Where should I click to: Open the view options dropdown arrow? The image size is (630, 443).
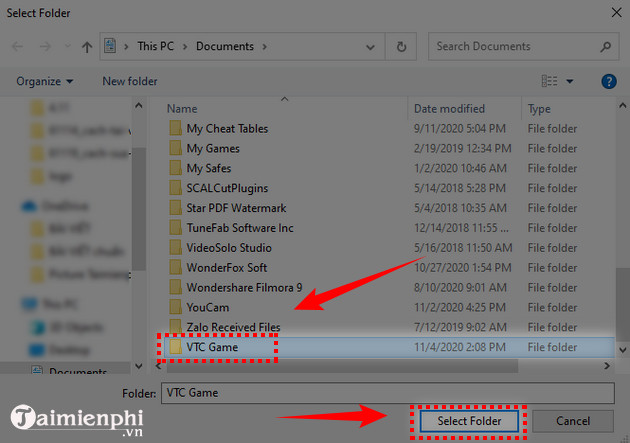click(x=570, y=81)
